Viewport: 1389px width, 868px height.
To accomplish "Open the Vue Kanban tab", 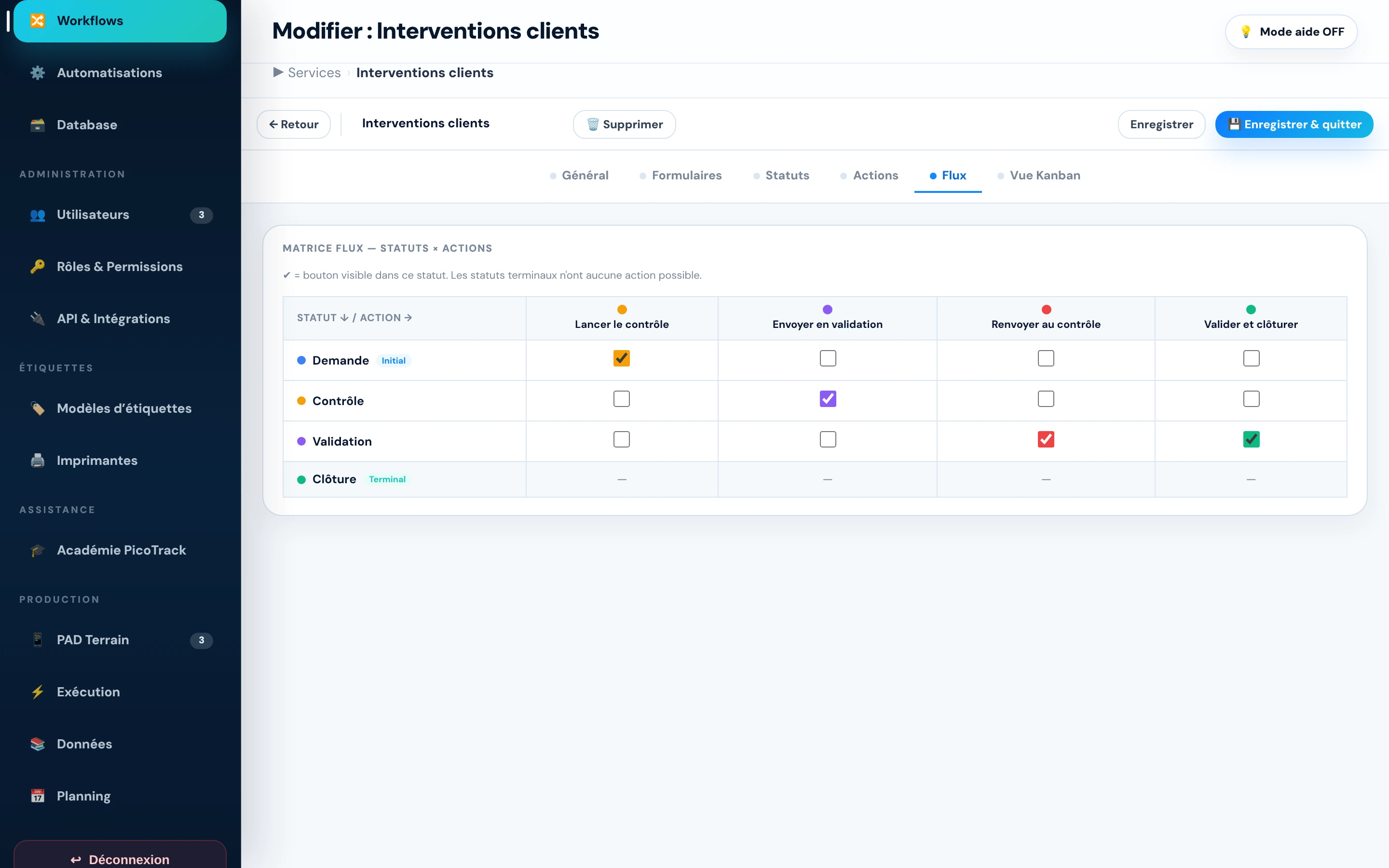I will 1039,176.
